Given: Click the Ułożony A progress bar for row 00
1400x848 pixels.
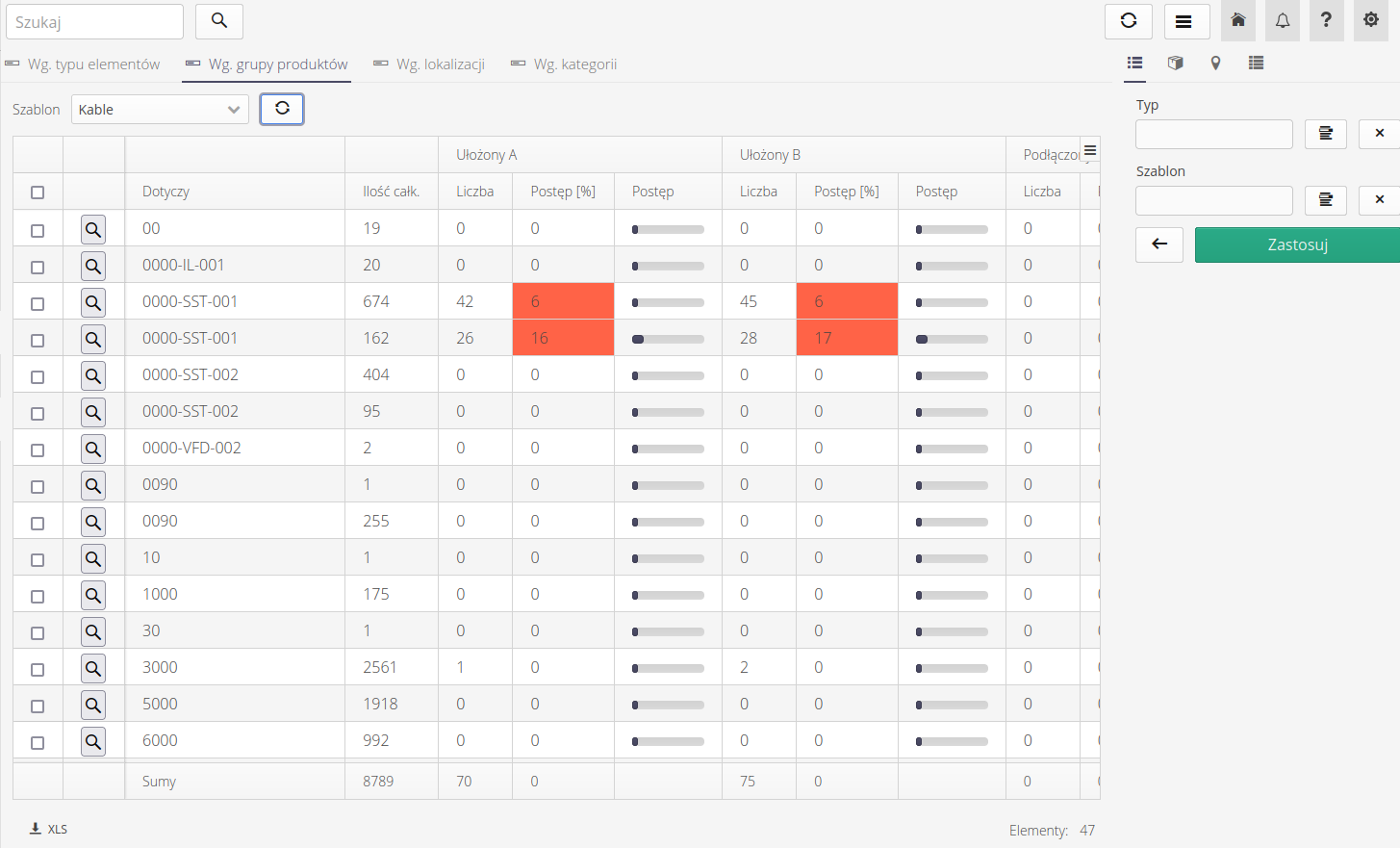Looking at the screenshot, I should point(668,229).
